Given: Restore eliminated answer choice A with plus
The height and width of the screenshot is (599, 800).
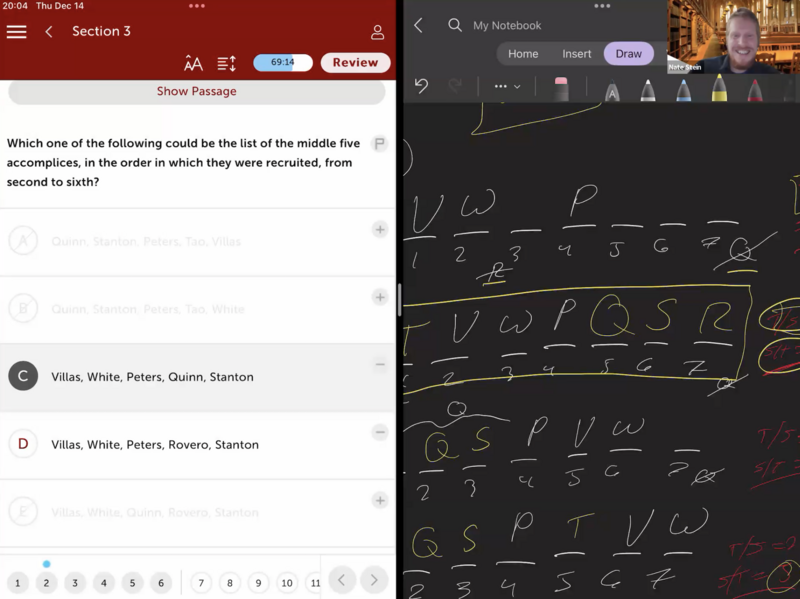Looking at the screenshot, I should pyautogui.click(x=380, y=230).
